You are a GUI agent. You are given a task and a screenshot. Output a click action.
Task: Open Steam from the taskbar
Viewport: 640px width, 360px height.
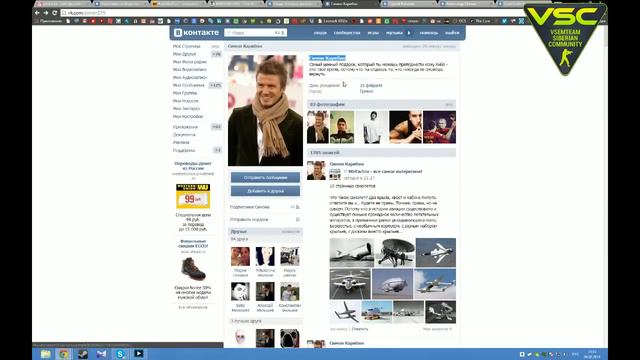(82, 354)
